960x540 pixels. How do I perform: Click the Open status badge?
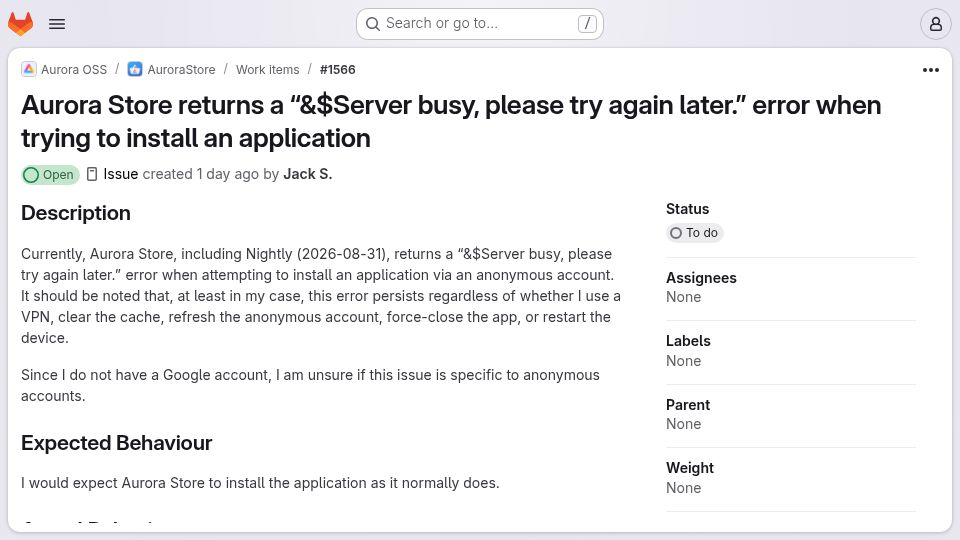50,175
